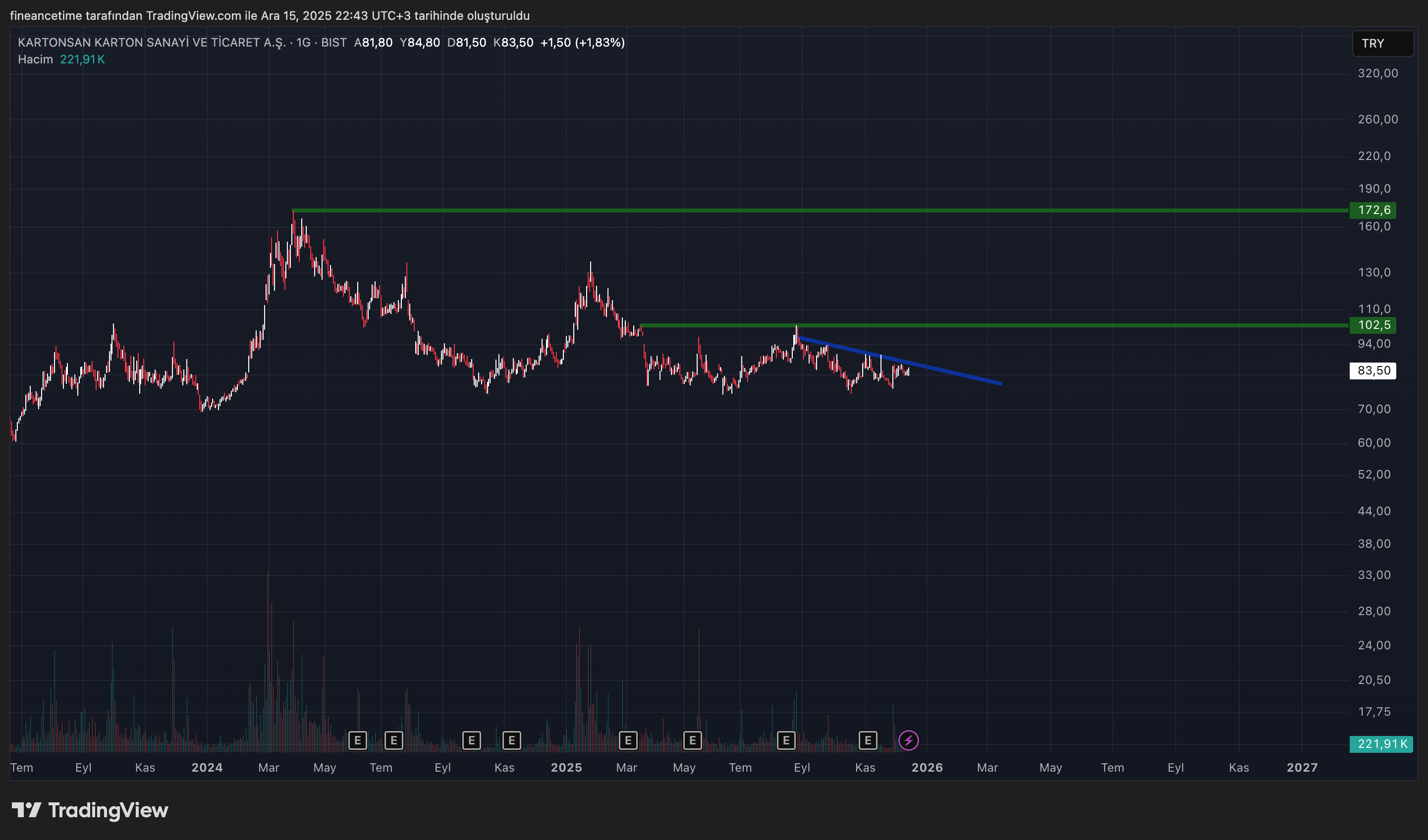Click earnings E marker just before Eyl 2025

786,740
